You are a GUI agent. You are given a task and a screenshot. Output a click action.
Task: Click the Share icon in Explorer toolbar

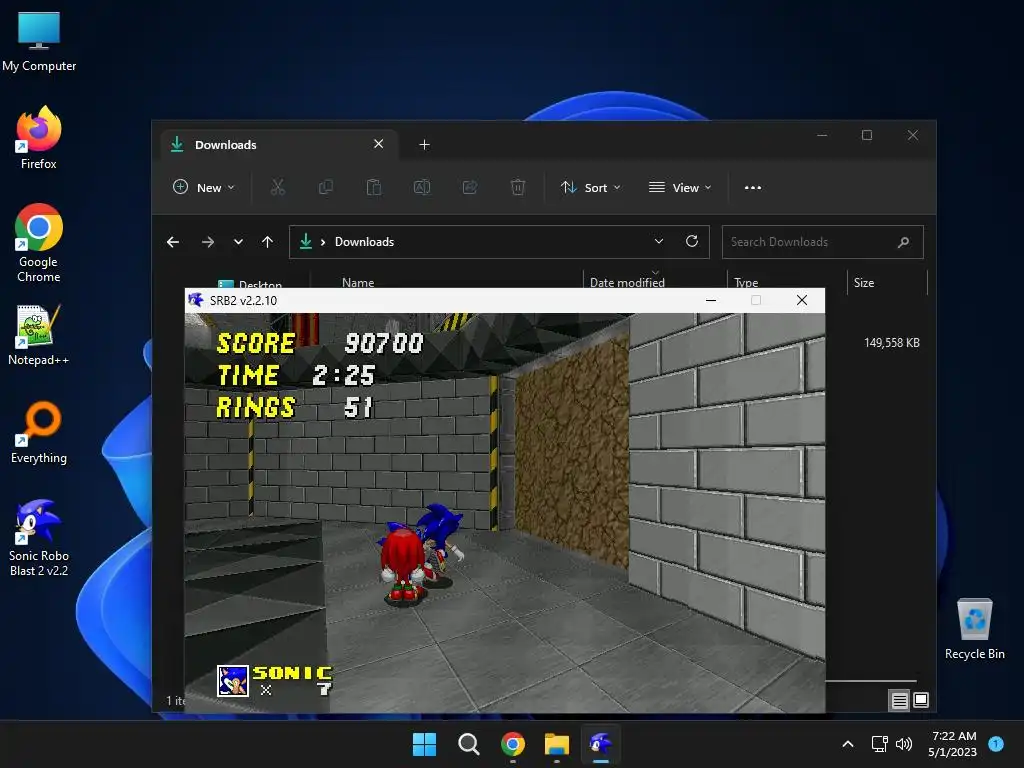pos(470,187)
